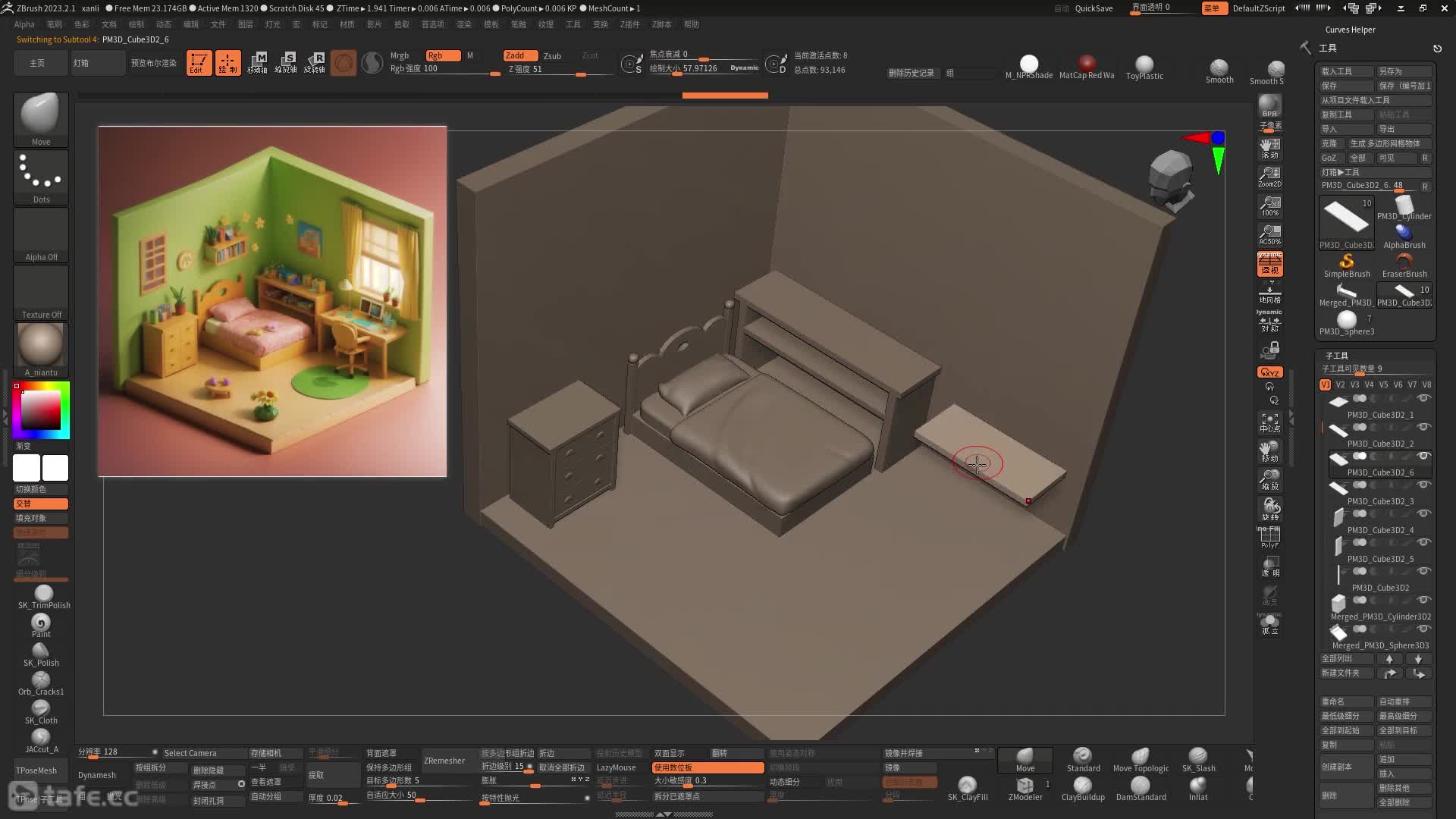
Task: Switch to 灯箱 lightbox tab
Action: tap(98, 63)
